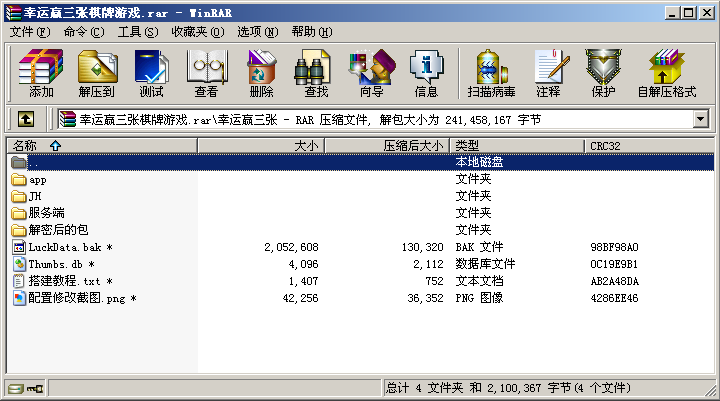Start 扫描病毒 (Virus Scan) tool
The image size is (720, 401).
[491, 74]
